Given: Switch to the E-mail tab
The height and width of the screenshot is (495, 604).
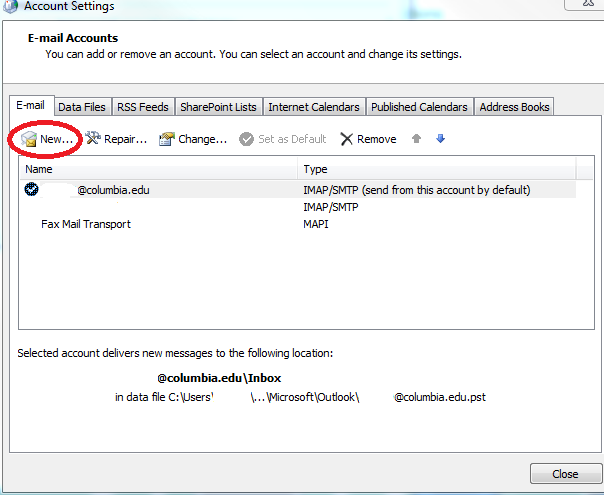Looking at the screenshot, I should pyautogui.click(x=30, y=105).
